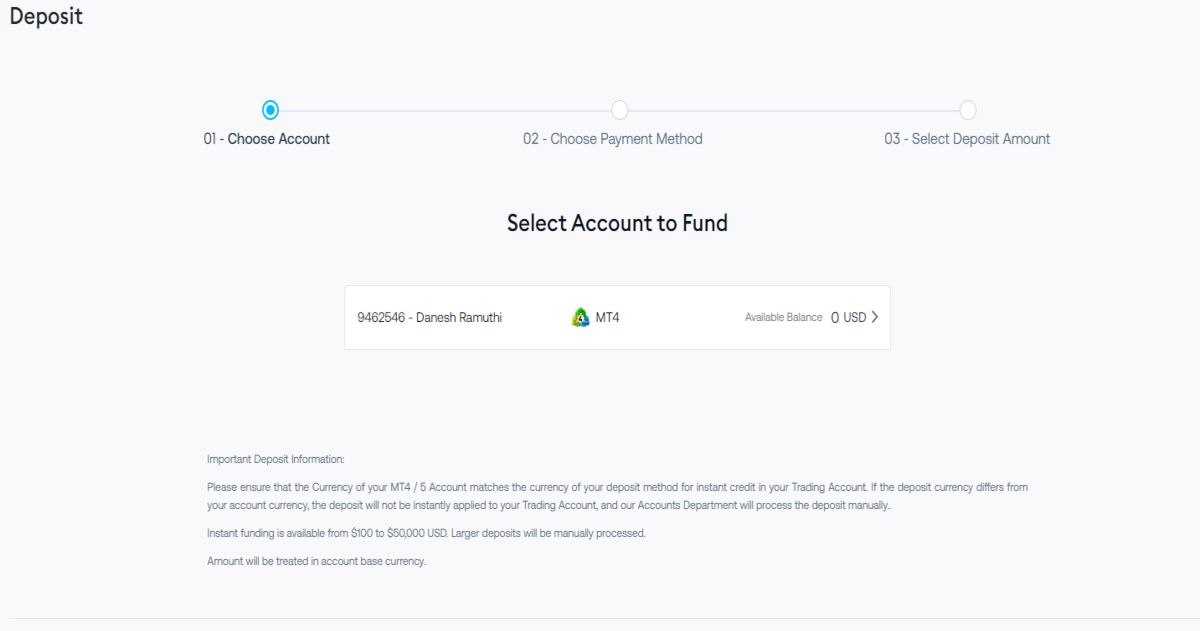
Task: Click the progress line between steps 1 and 2
Action: (444, 110)
